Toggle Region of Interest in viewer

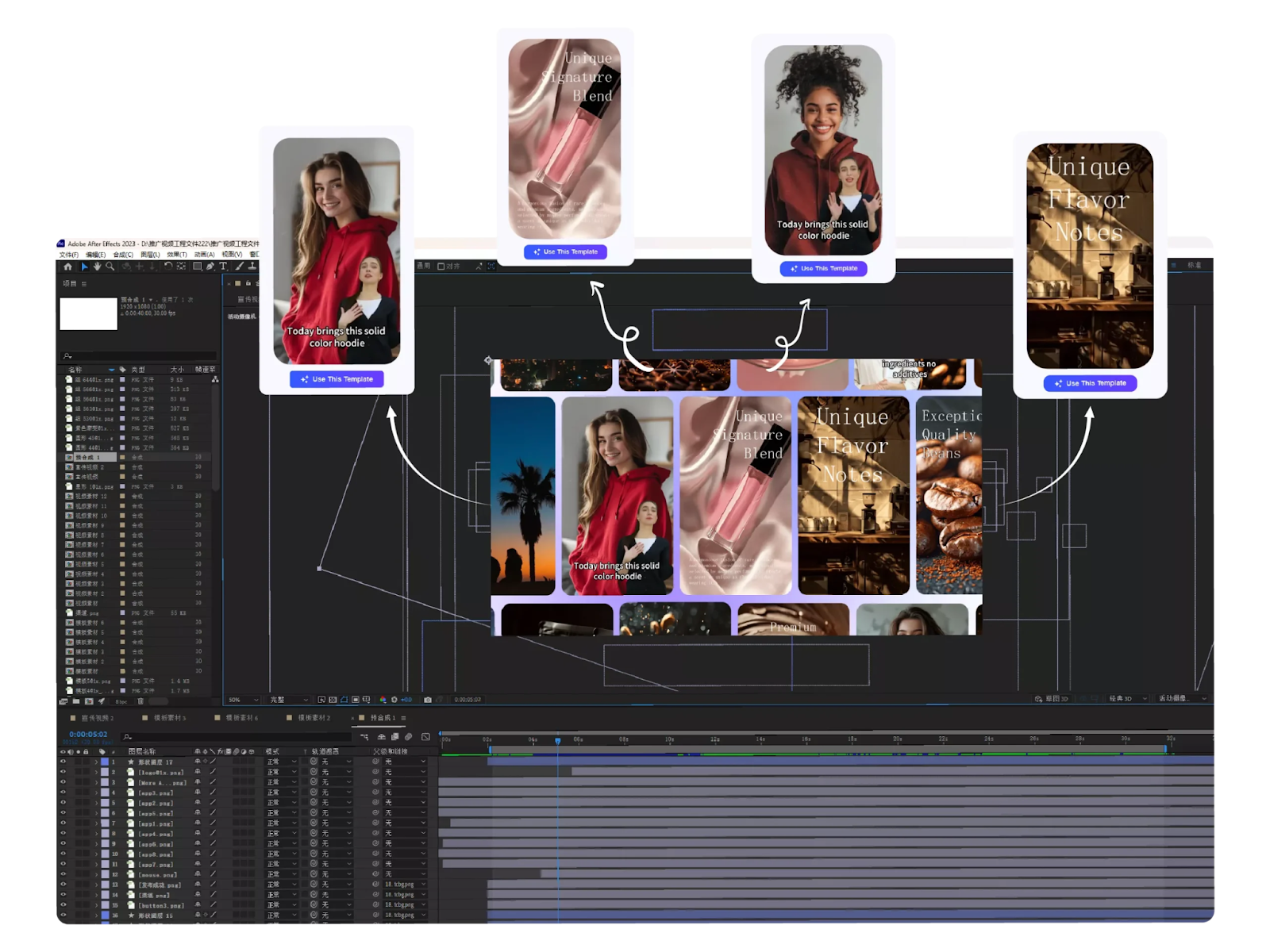356,700
